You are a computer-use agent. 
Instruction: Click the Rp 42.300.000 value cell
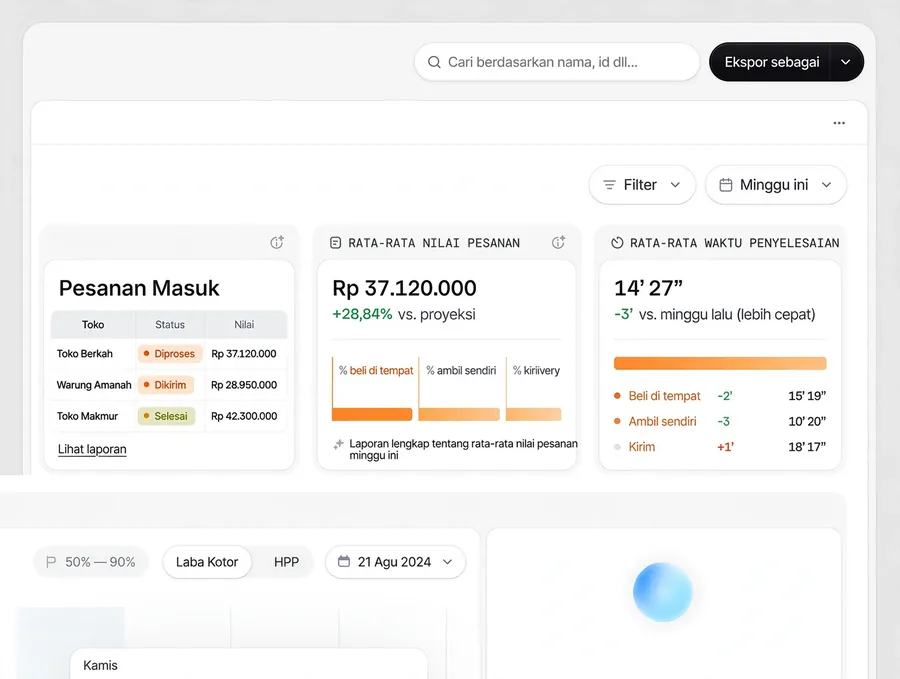(244, 416)
